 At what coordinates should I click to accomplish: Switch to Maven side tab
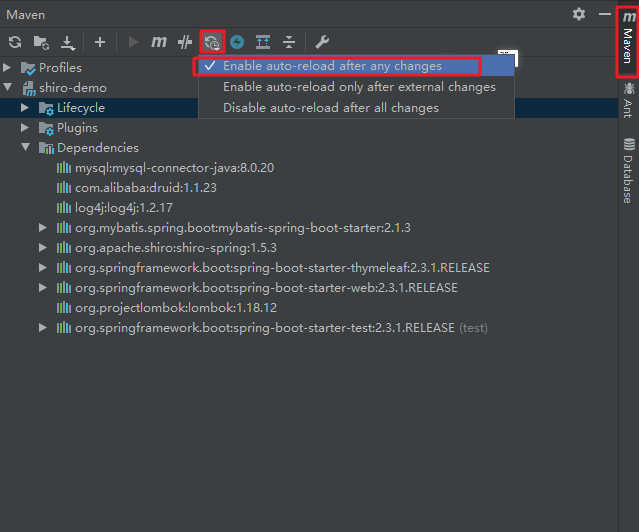click(628, 42)
